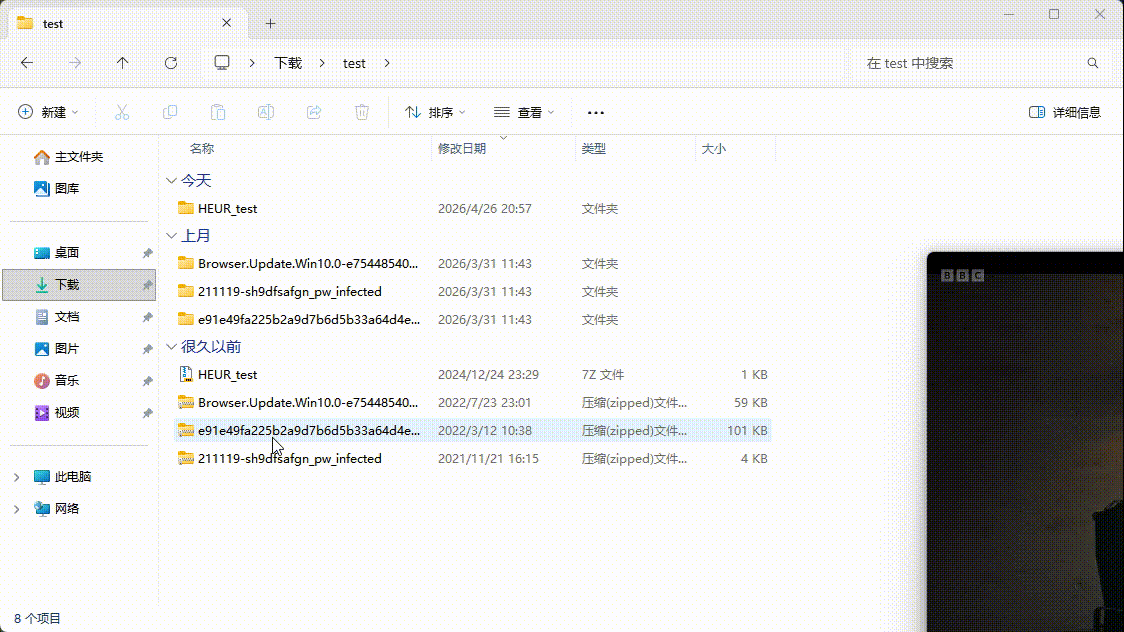Click the Rename icon in toolbar

[x=266, y=112]
